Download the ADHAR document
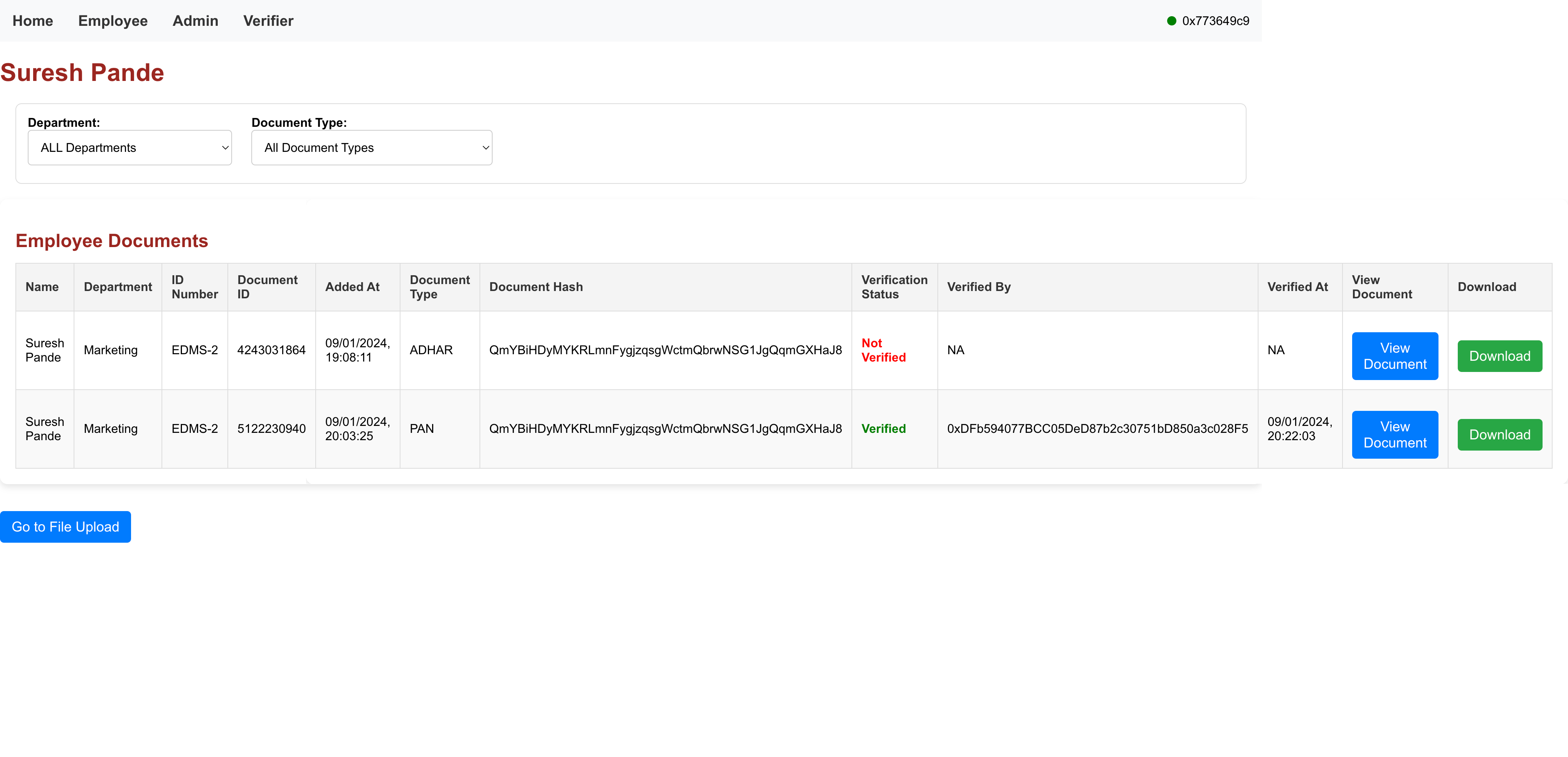Viewport: 1568px width, 757px height. click(1499, 356)
